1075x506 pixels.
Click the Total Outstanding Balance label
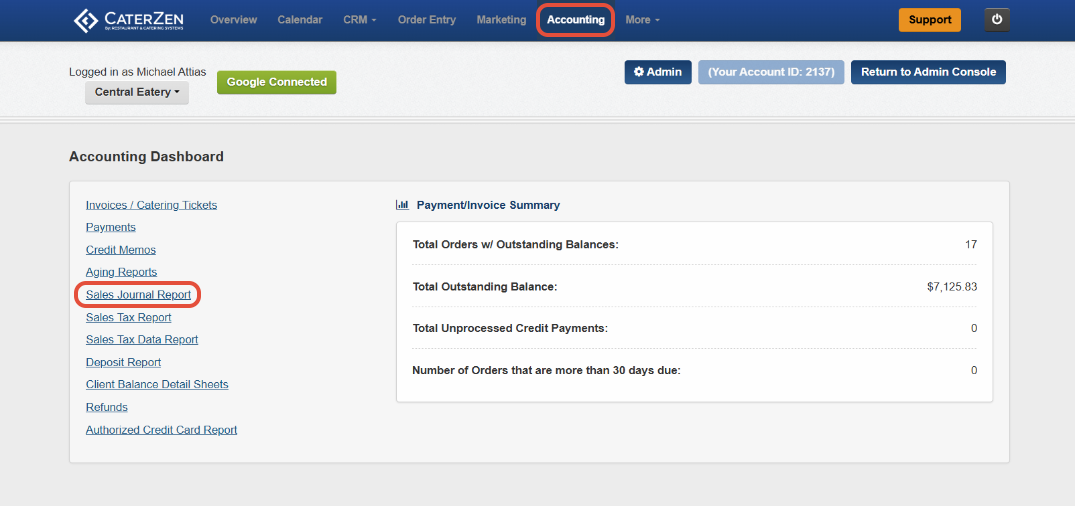point(485,287)
